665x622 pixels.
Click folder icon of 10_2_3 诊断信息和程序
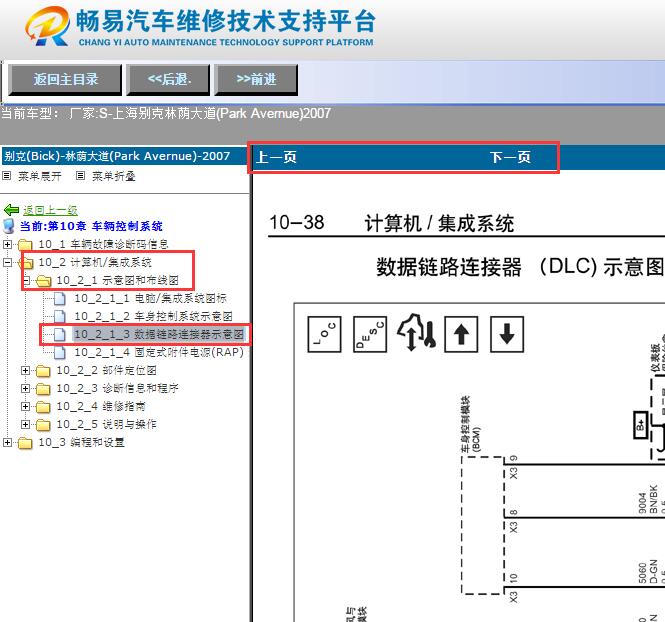point(43,389)
